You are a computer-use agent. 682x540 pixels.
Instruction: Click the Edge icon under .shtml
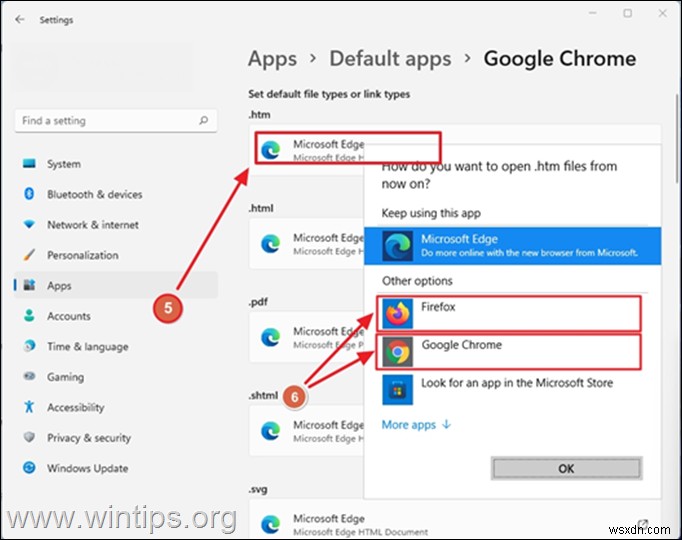tap(271, 431)
